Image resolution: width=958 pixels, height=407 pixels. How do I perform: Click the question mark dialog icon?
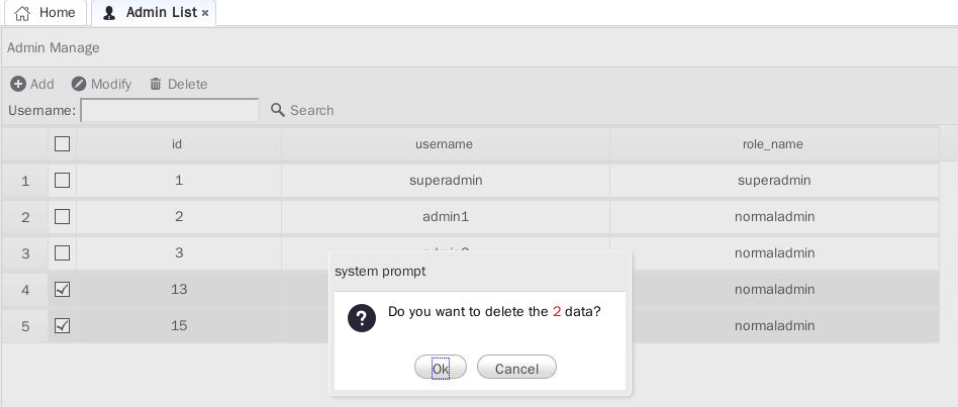[x=362, y=318]
